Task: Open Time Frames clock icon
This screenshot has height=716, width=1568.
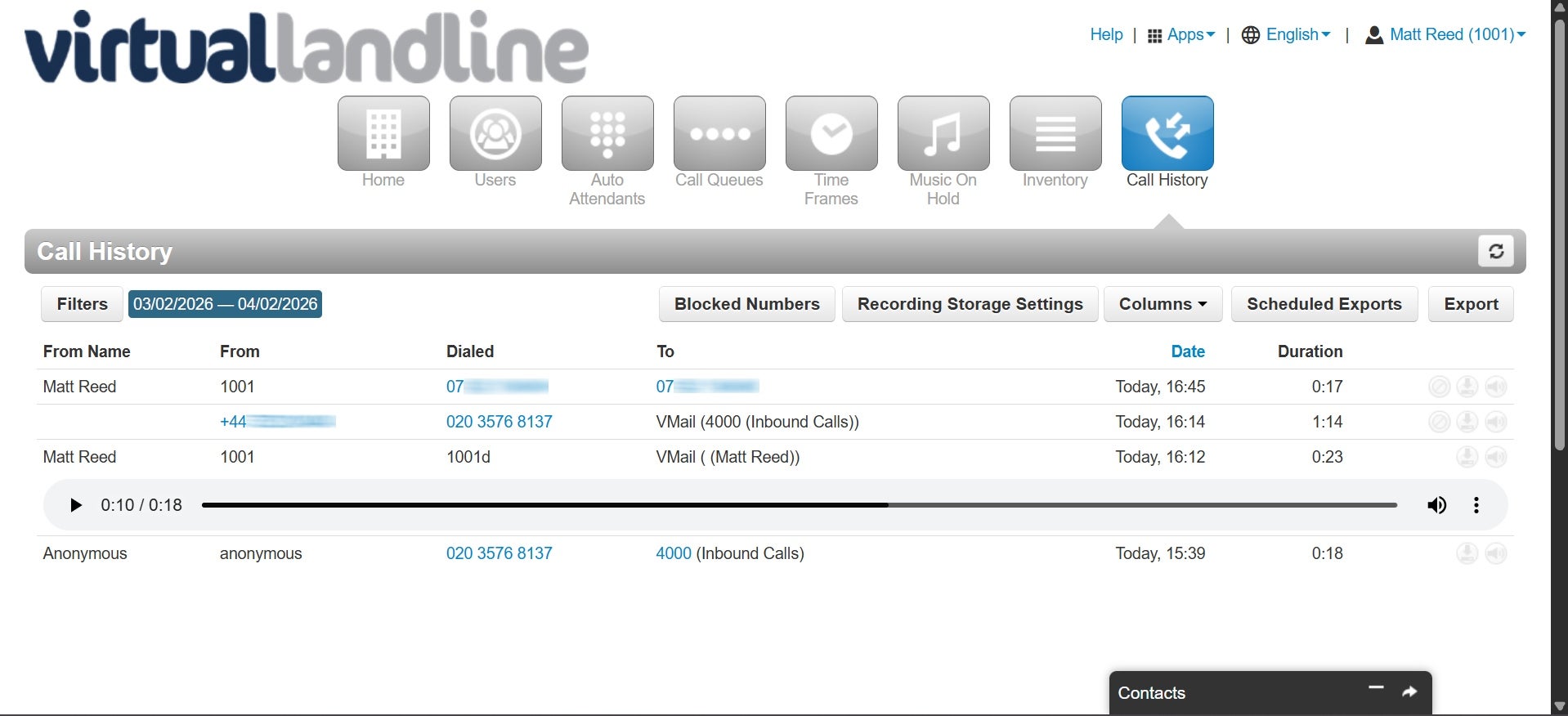Action: pyautogui.click(x=831, y=133)
